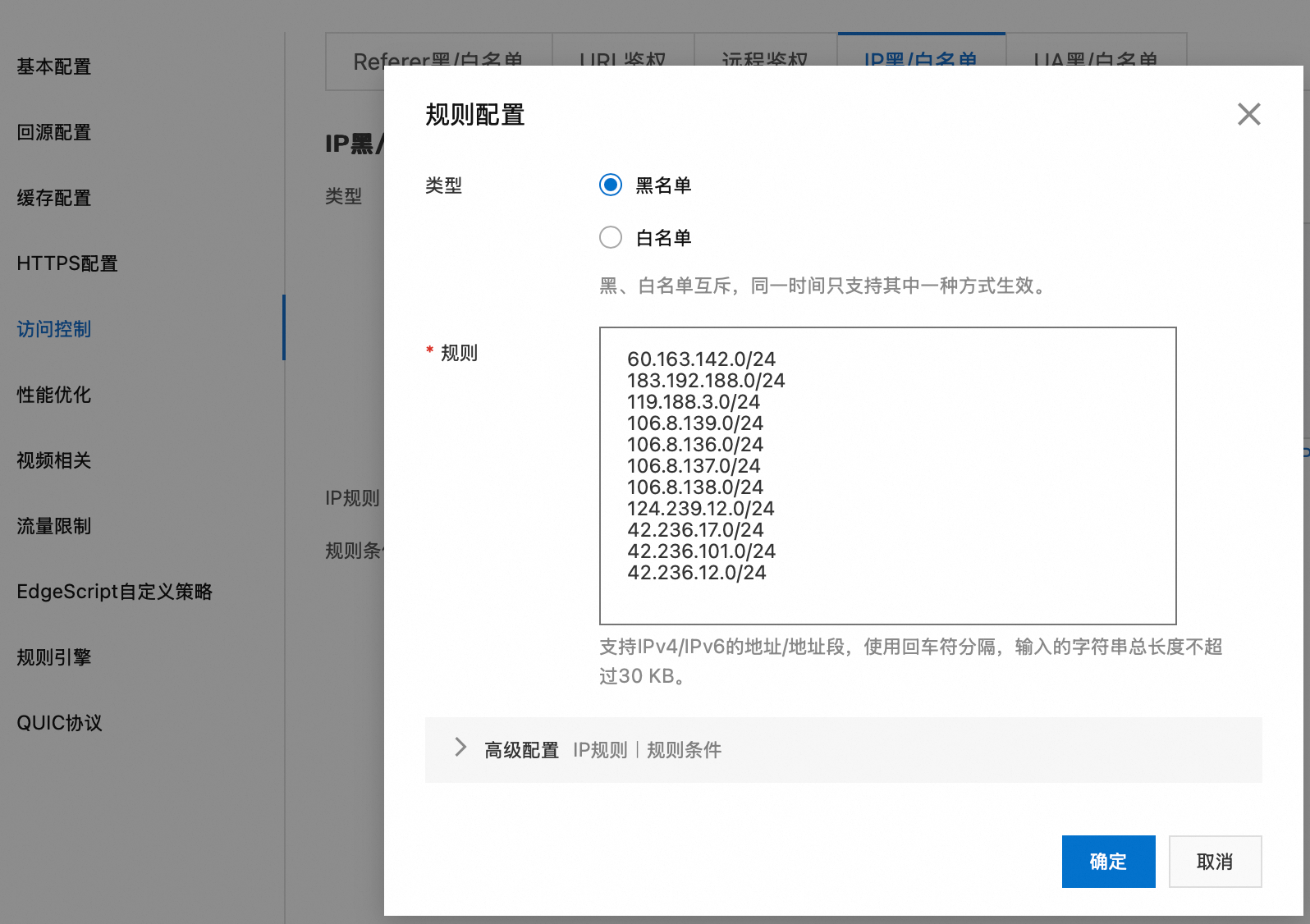Click the 42.236.12.0/24 rule line

point(697,573)
